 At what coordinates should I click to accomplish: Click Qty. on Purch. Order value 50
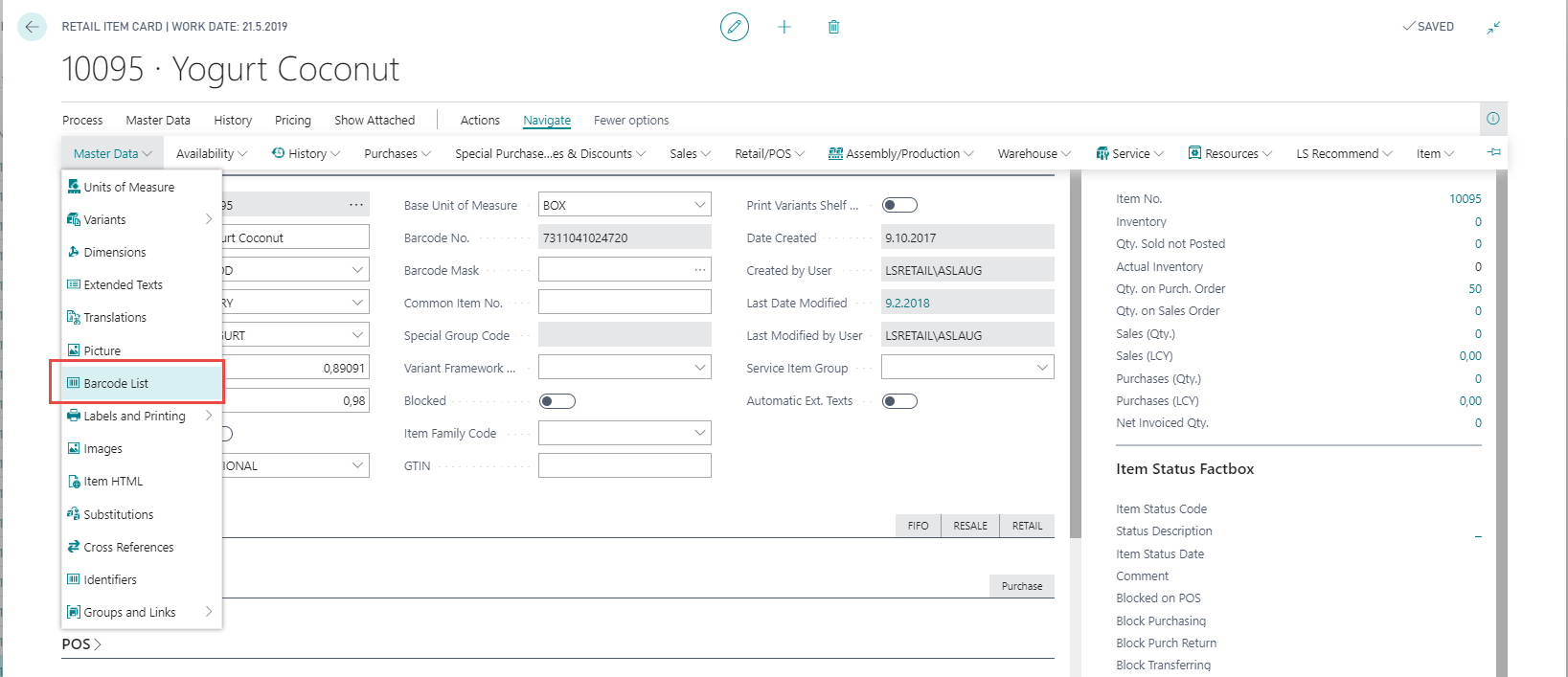pyautogui.click(x=1474, y=289)
